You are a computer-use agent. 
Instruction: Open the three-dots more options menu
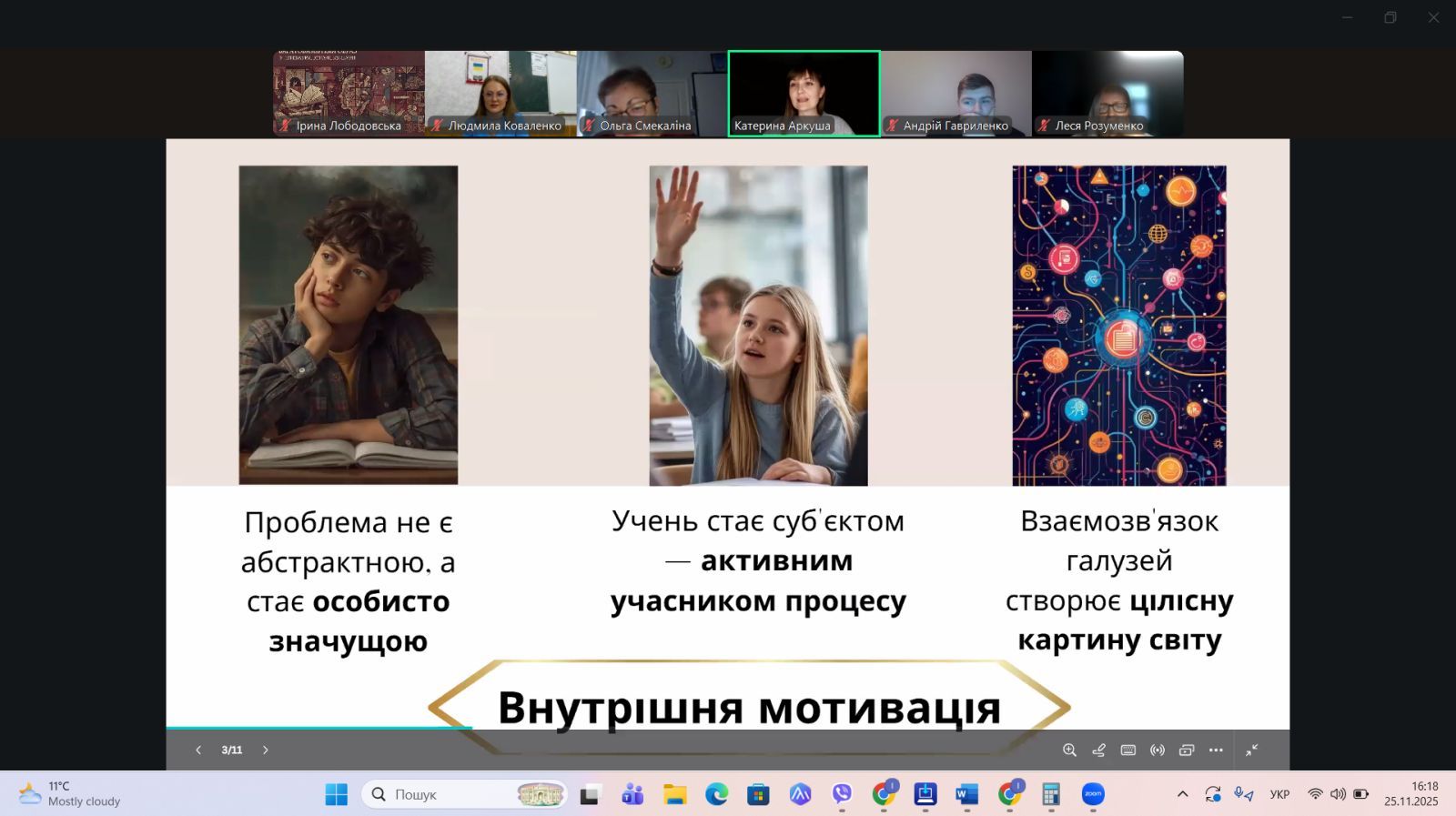coord(1216,751)
